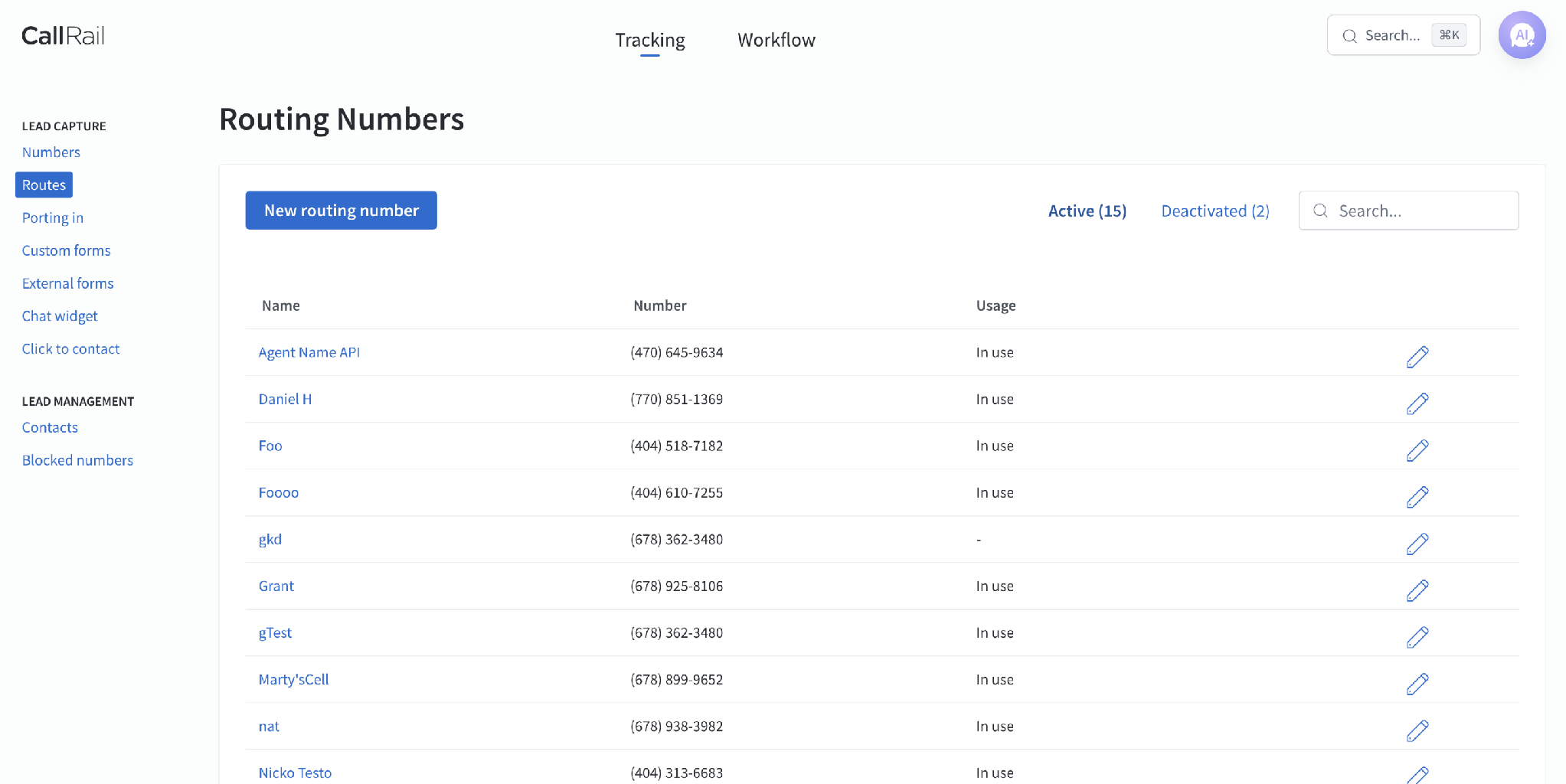Go to Custom forms
The width and height of the screenshot is (1566, 784).
[x=66, y=250]
